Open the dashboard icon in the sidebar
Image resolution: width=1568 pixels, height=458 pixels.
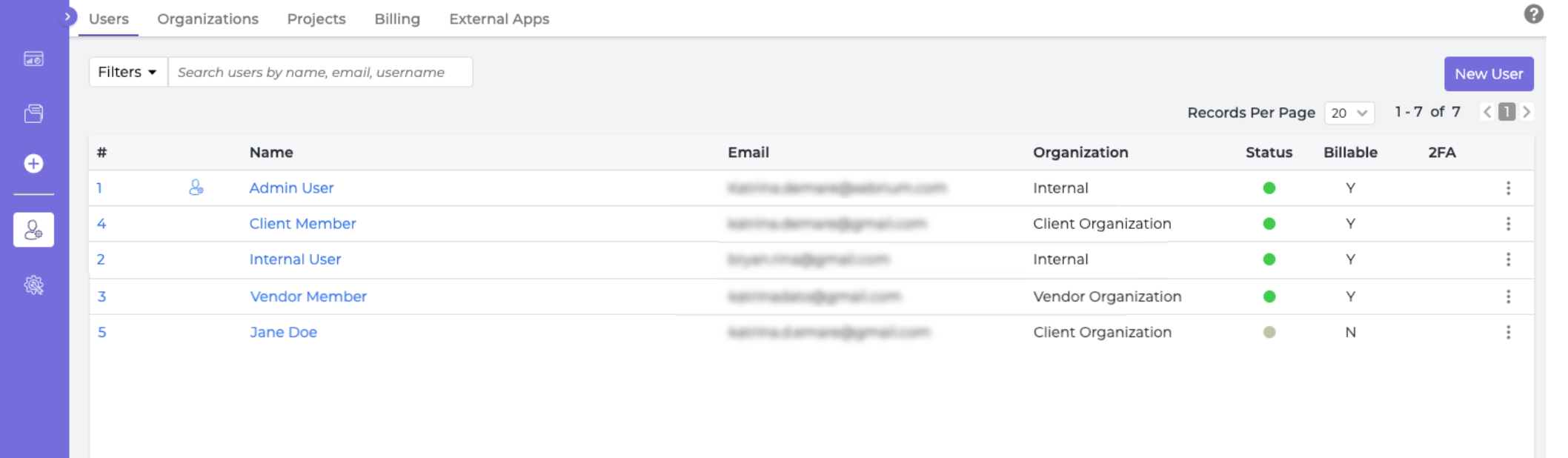coord(33,59)
